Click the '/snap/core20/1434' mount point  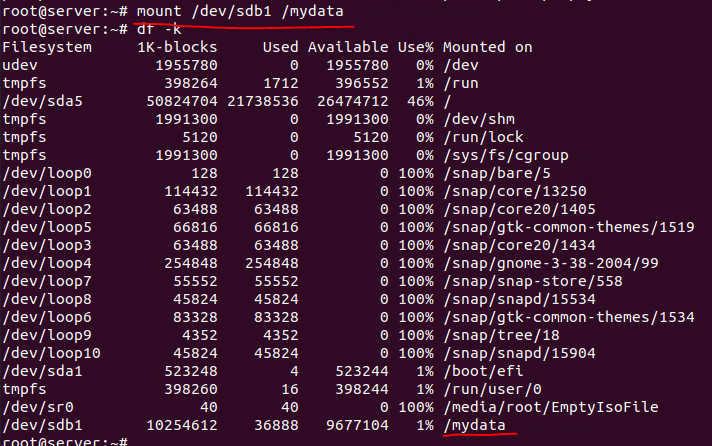click(519, 245)
